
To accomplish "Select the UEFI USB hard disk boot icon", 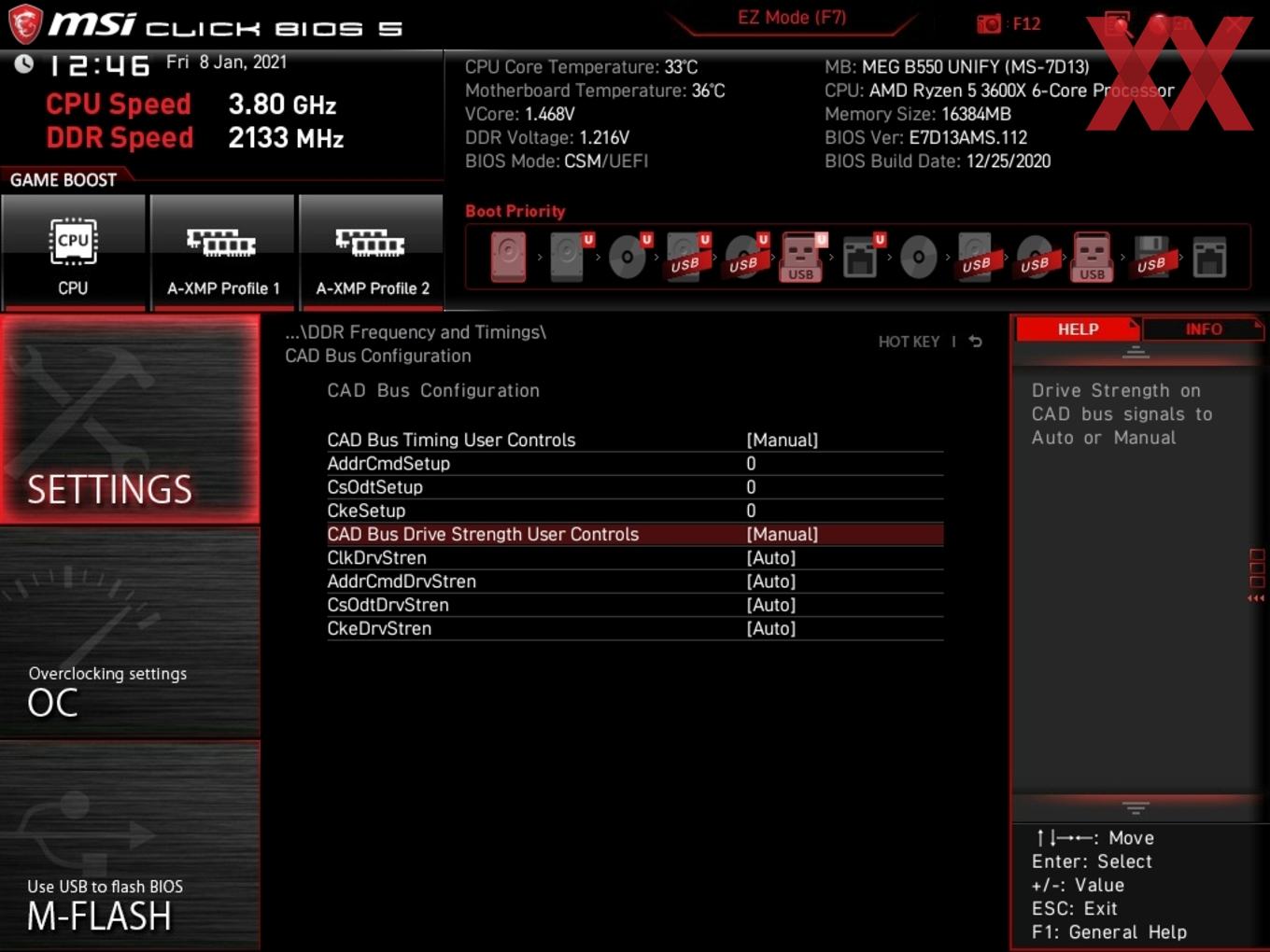I will coord(686,257).
